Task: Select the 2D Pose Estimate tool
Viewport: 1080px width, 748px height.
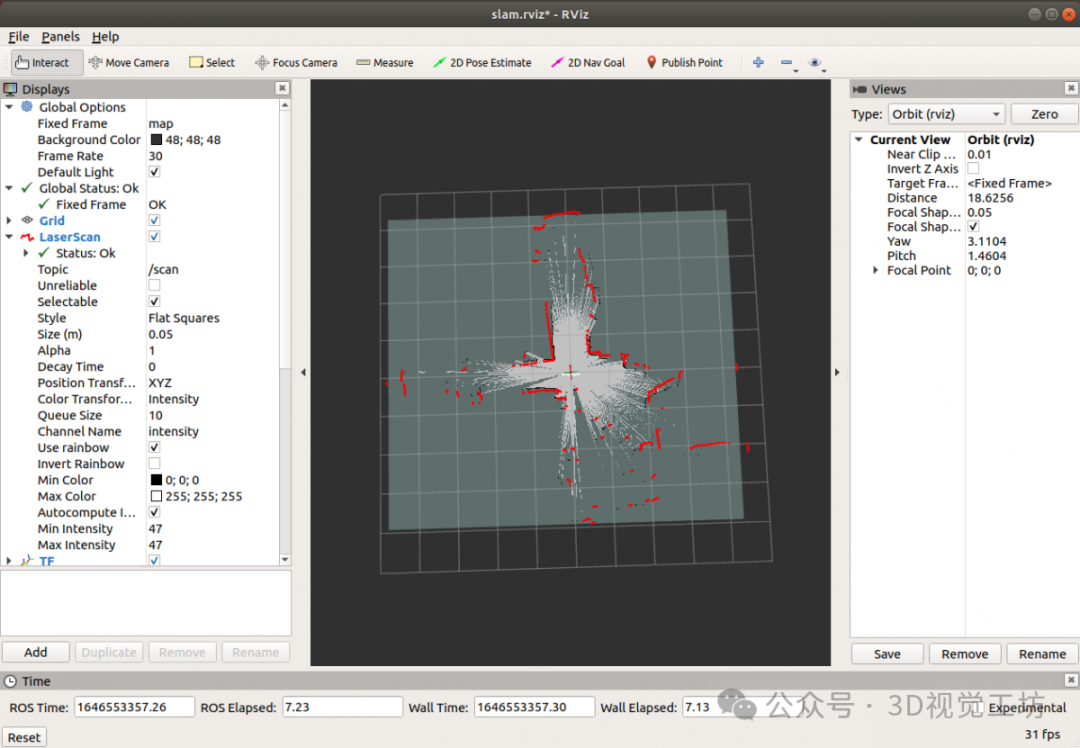Action: 482,63
